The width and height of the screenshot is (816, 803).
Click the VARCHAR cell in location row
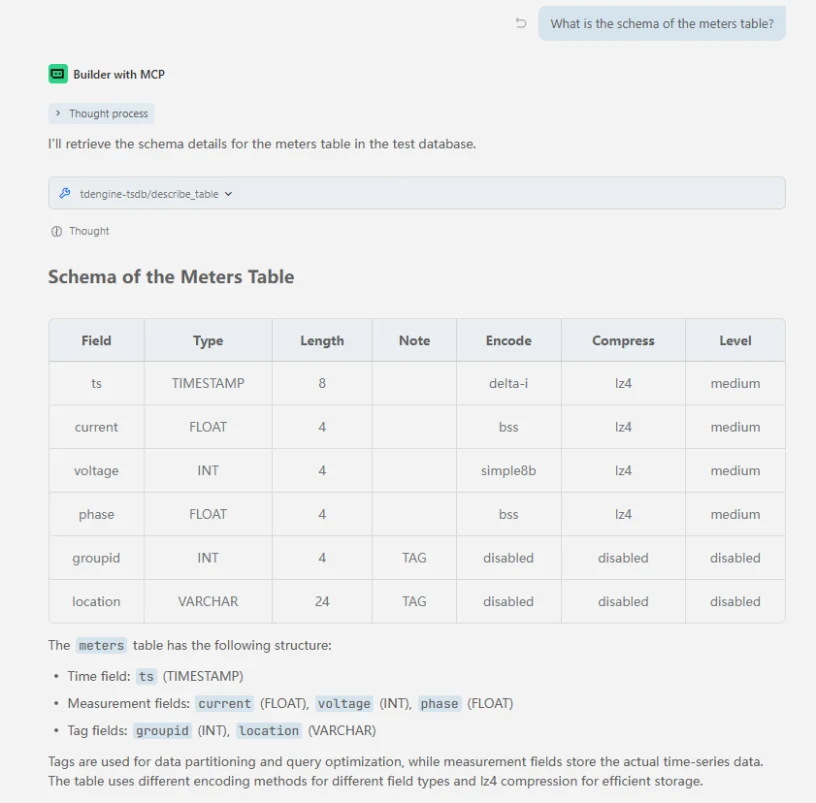pyautogui.click(x=208, y=602)
